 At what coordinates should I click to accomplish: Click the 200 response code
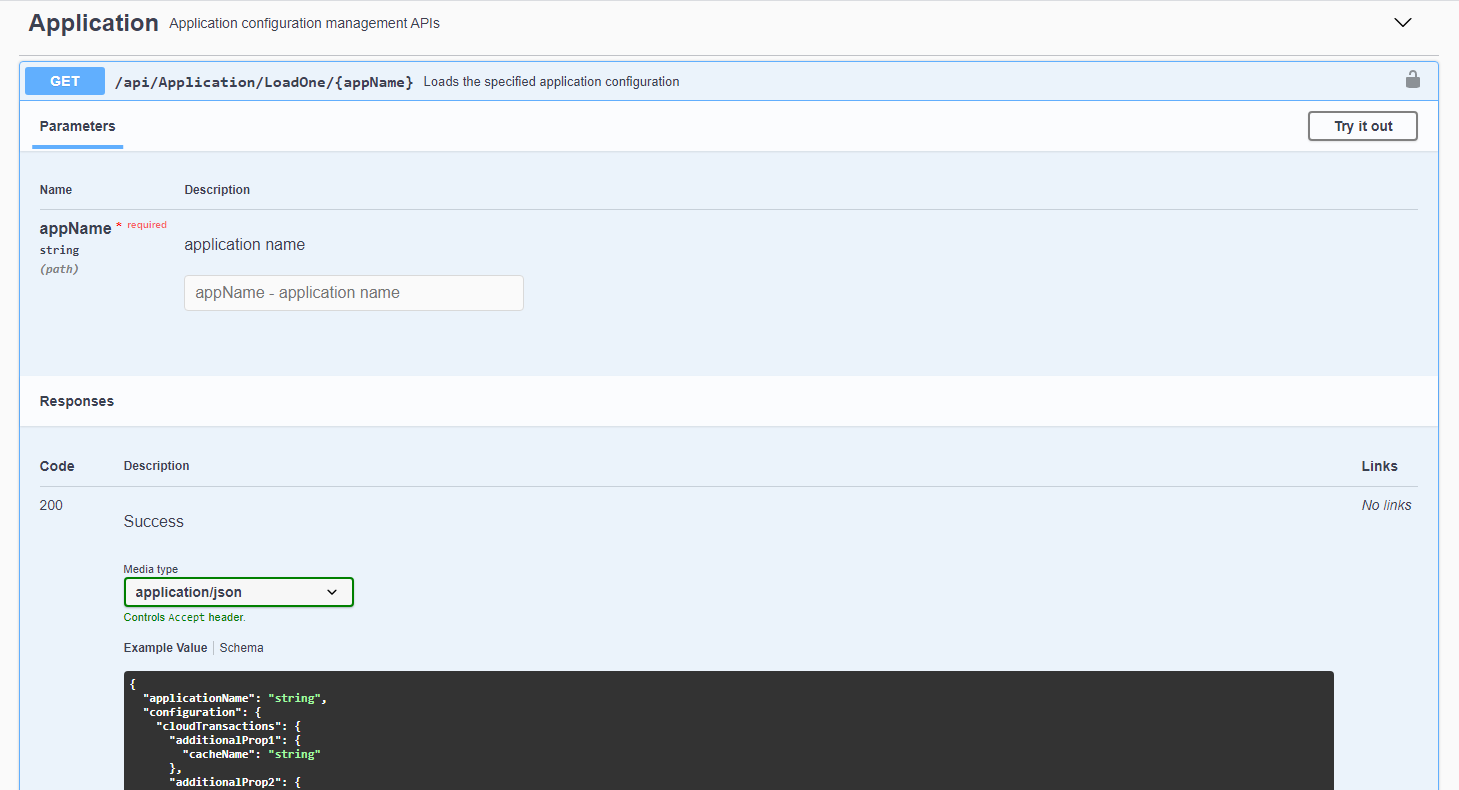pyautogui.click(x=51, y=505)
